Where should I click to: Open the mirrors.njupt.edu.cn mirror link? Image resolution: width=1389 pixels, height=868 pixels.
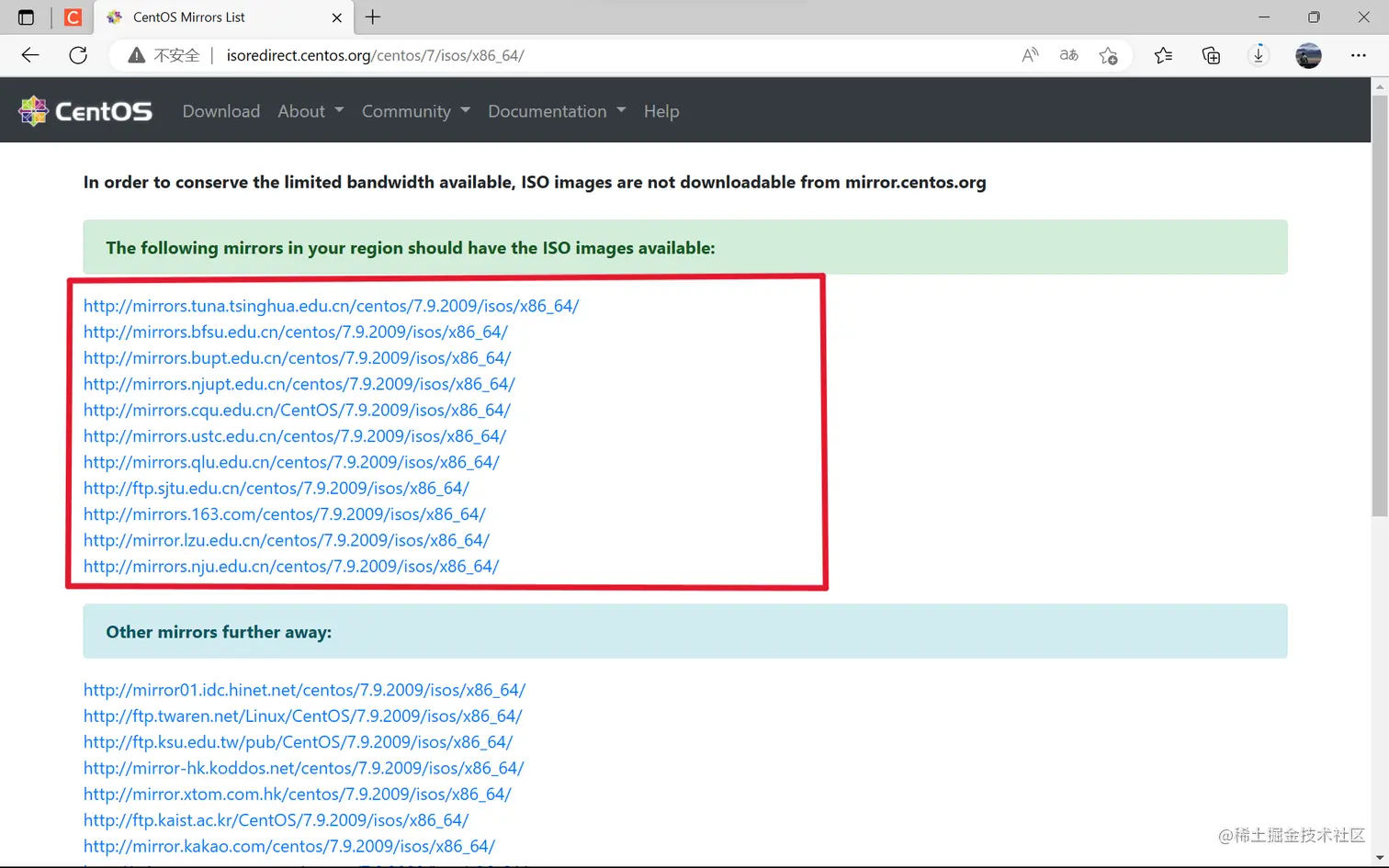pyautogui.click(x=299, y=384)
